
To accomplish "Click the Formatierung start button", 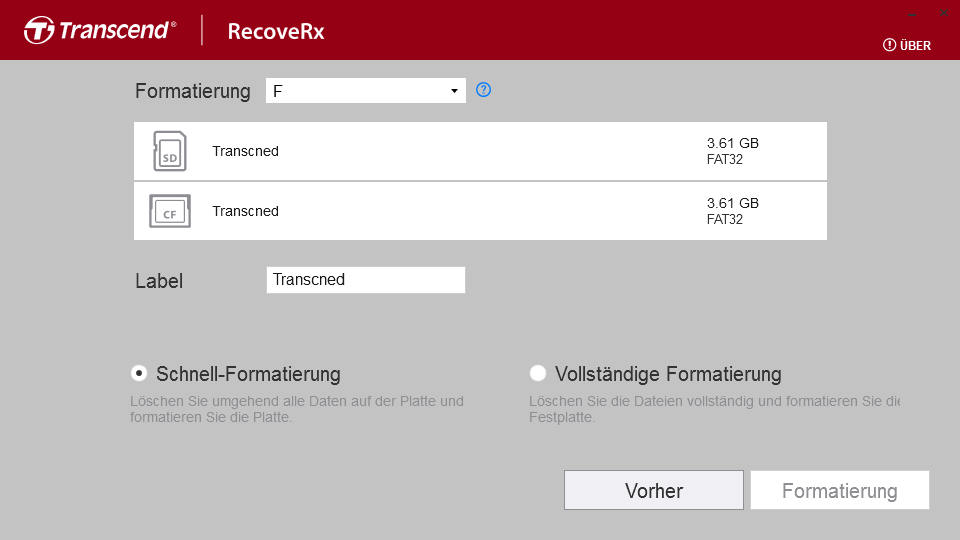I will pos(840,490).
